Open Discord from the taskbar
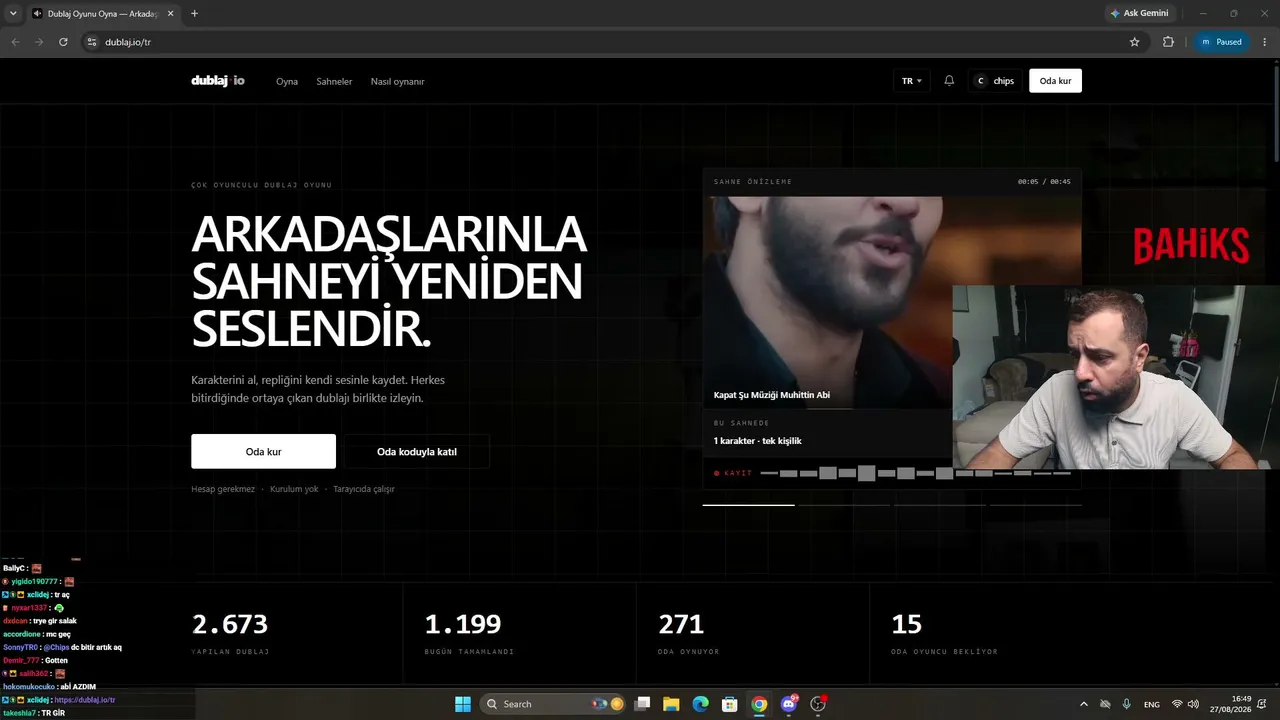Screen dimensions: 1280x720 (x=789, y=704)
